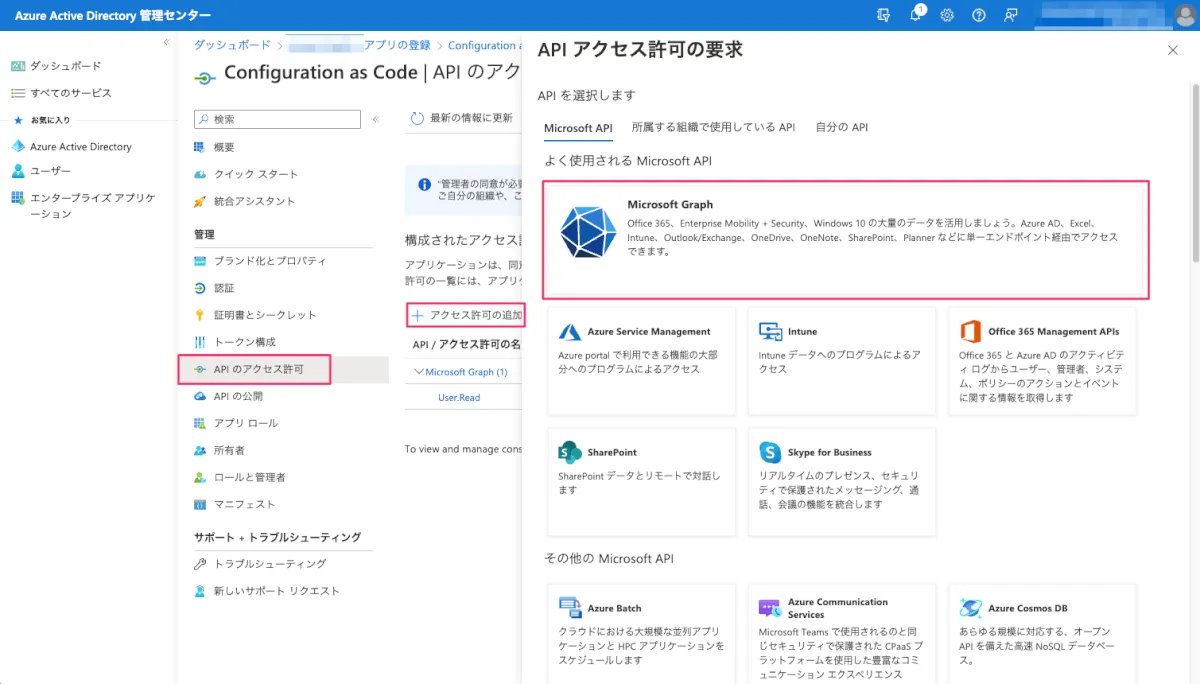
Task: Open the Cloud Shell icon in header
Action: (883, 15)
